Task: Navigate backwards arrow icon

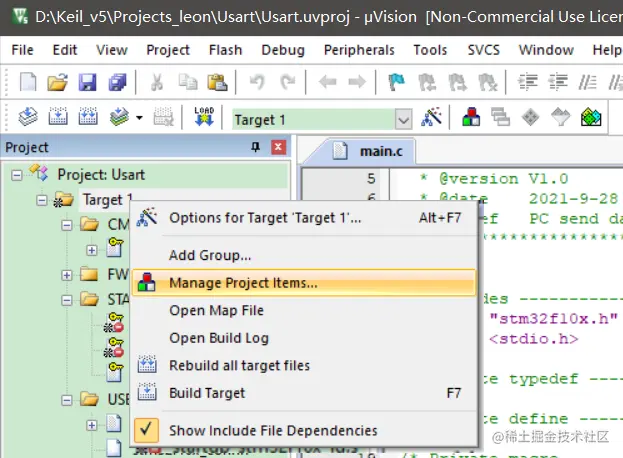Action: 327,82
